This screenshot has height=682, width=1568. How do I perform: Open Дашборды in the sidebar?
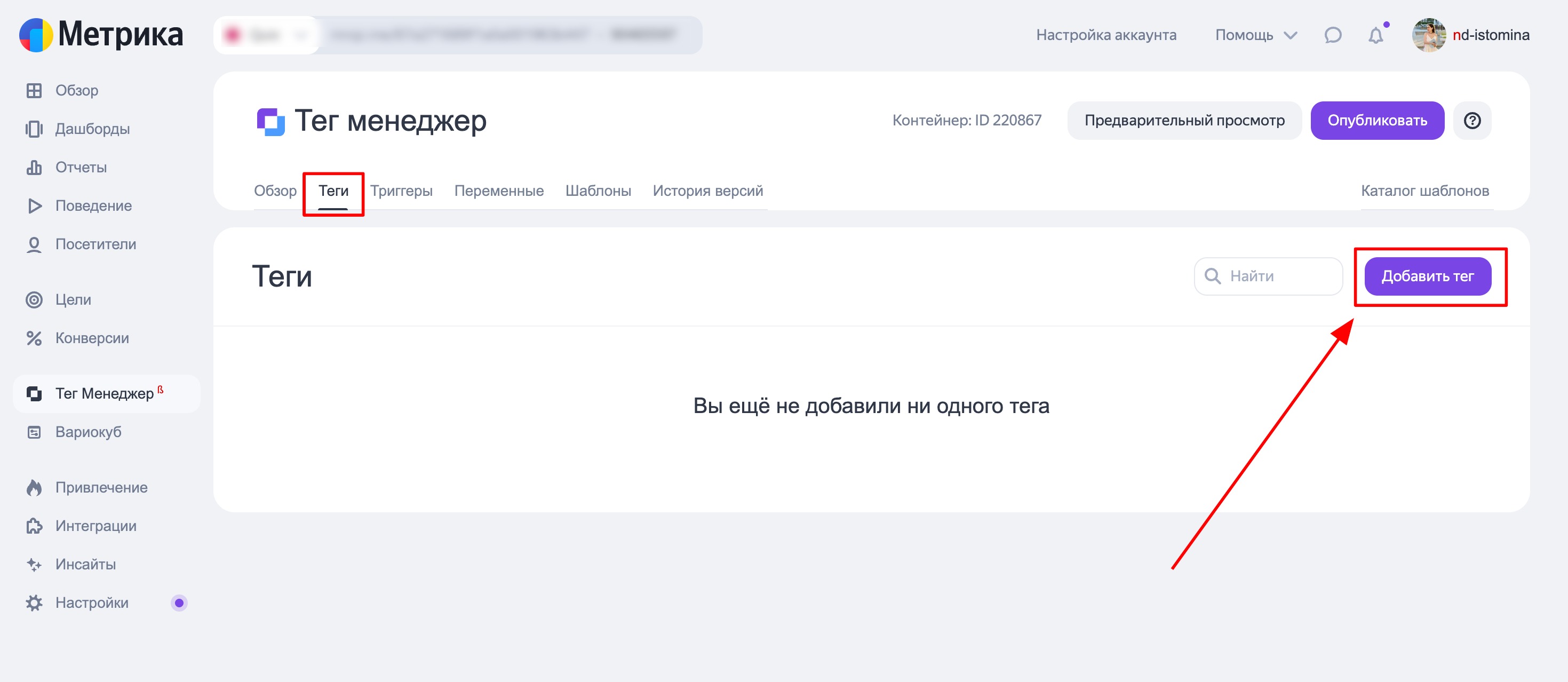(x=107, y=129)
